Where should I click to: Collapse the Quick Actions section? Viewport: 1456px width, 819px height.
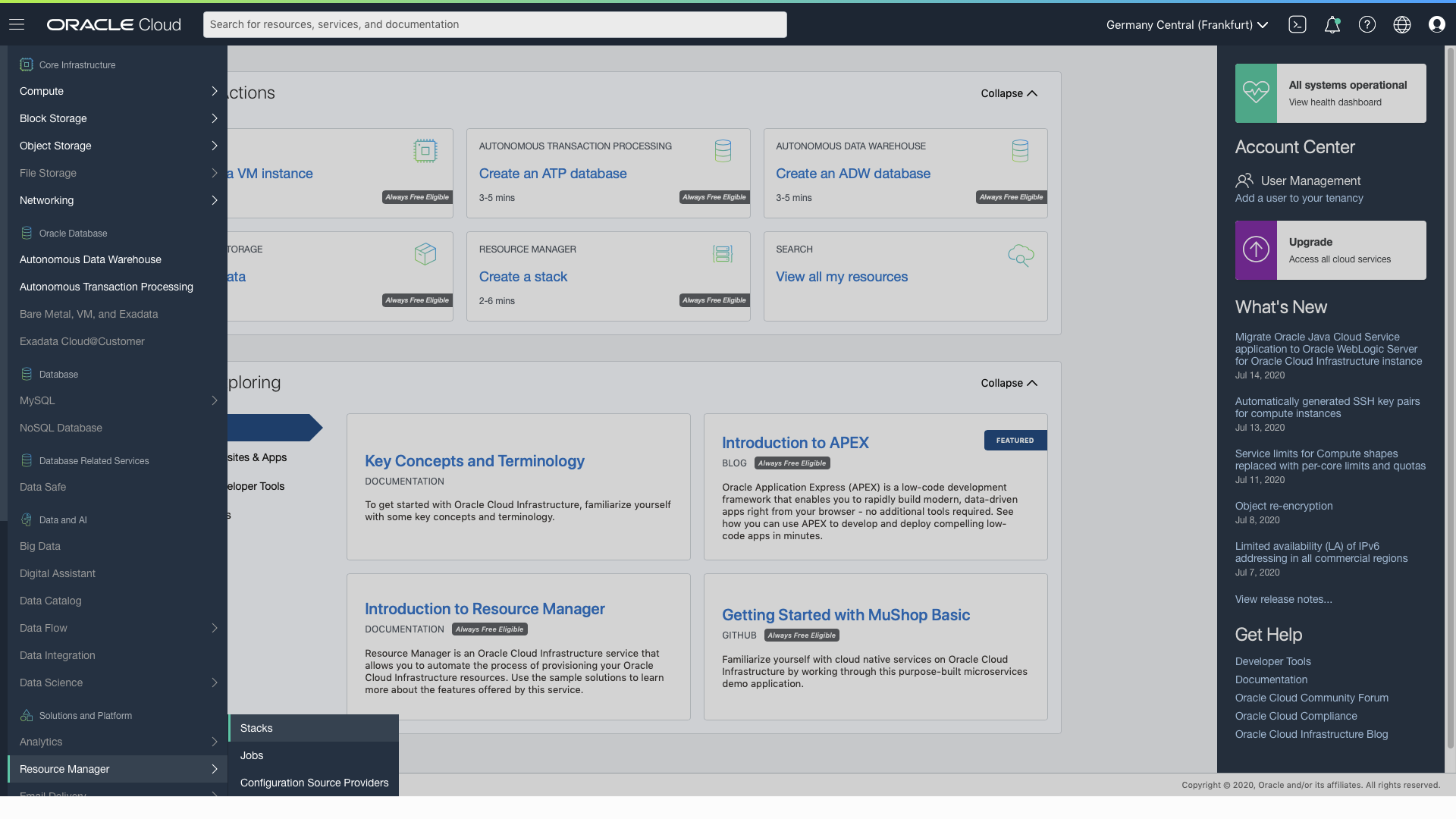pos(1009,93)
